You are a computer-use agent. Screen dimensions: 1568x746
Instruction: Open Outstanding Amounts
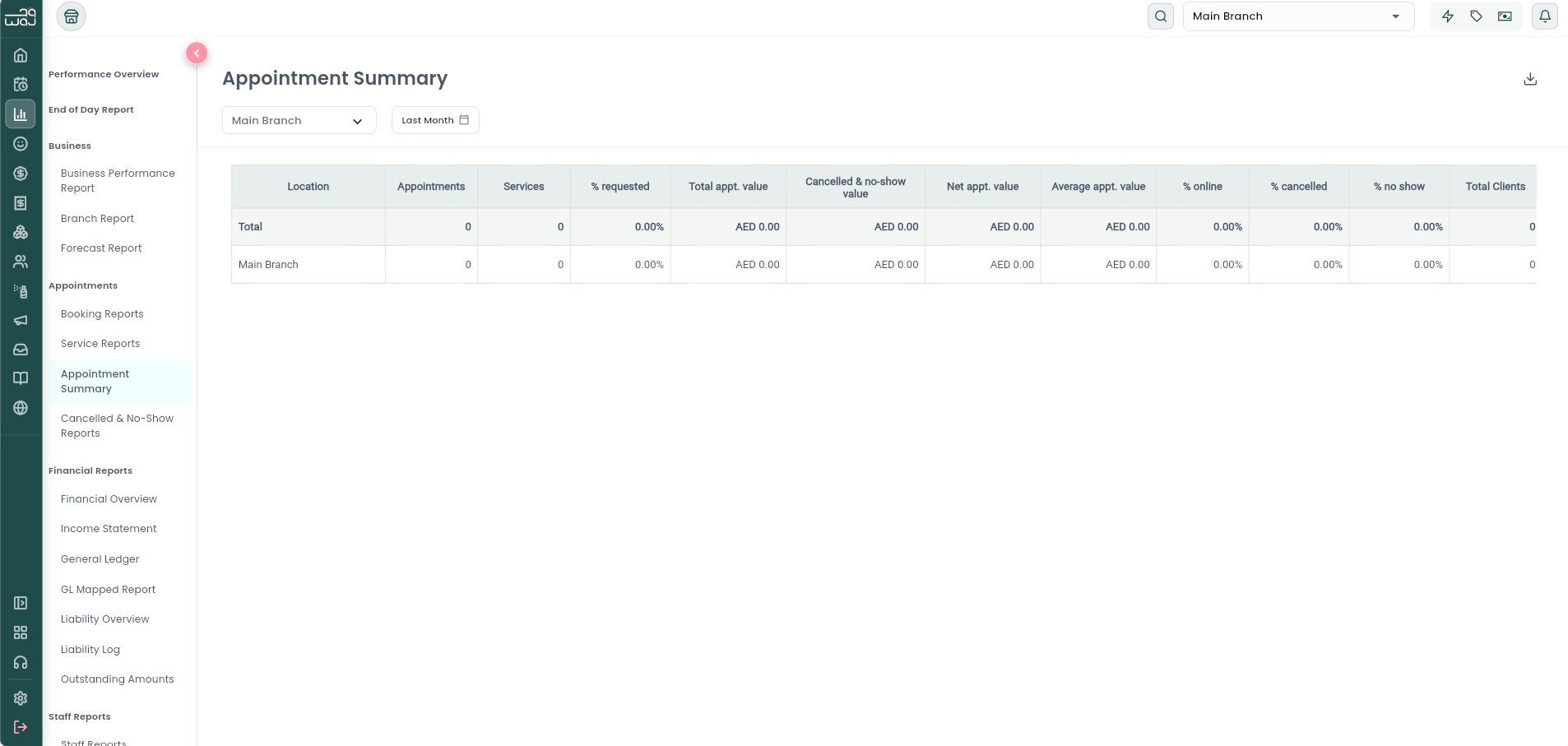[x=118, y=679]
